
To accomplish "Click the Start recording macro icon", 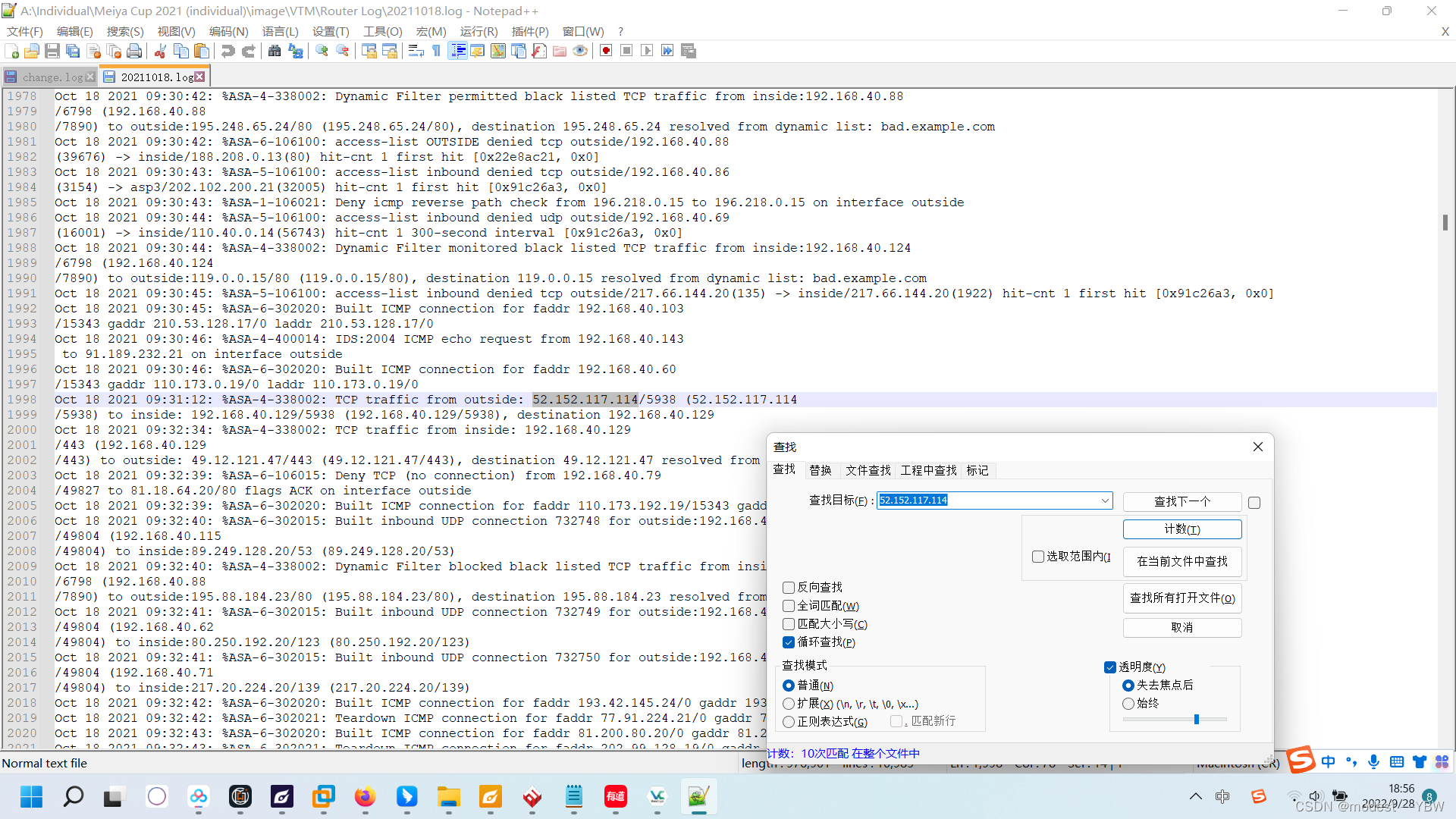I will [606, 51].
